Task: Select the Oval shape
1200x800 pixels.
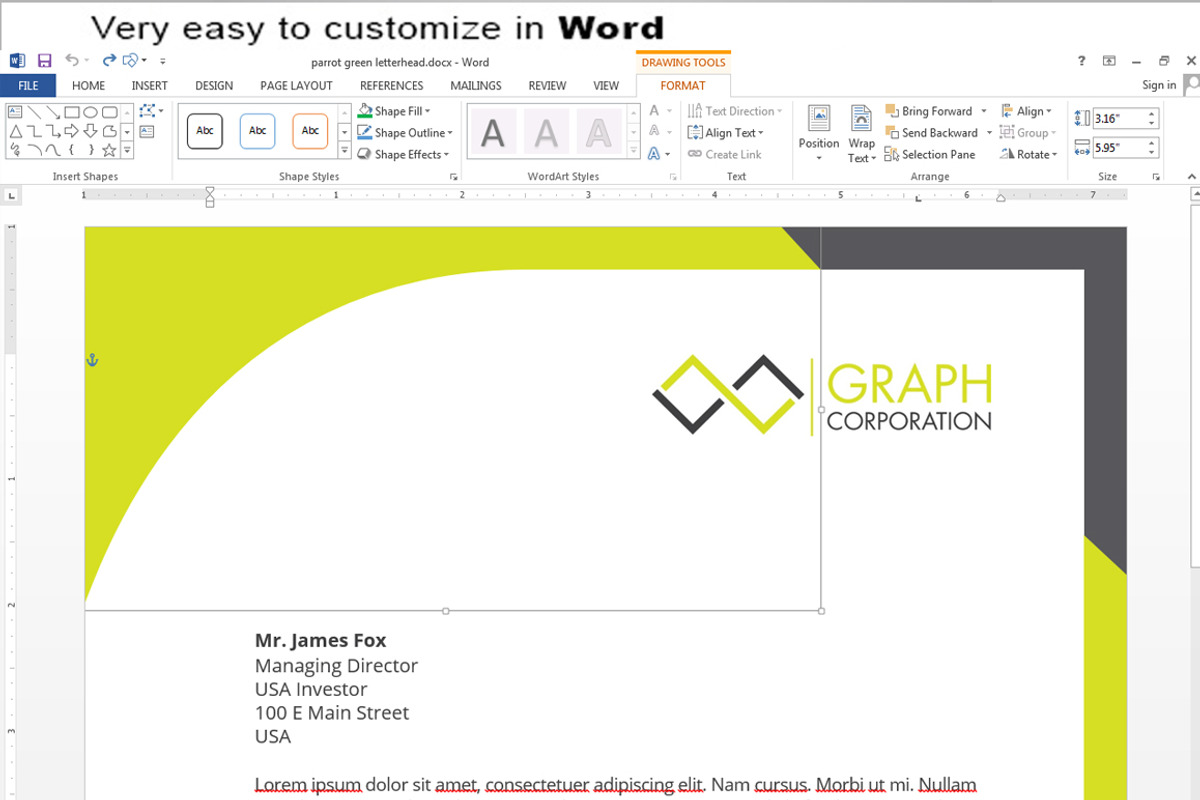Action: click(90, 112)
